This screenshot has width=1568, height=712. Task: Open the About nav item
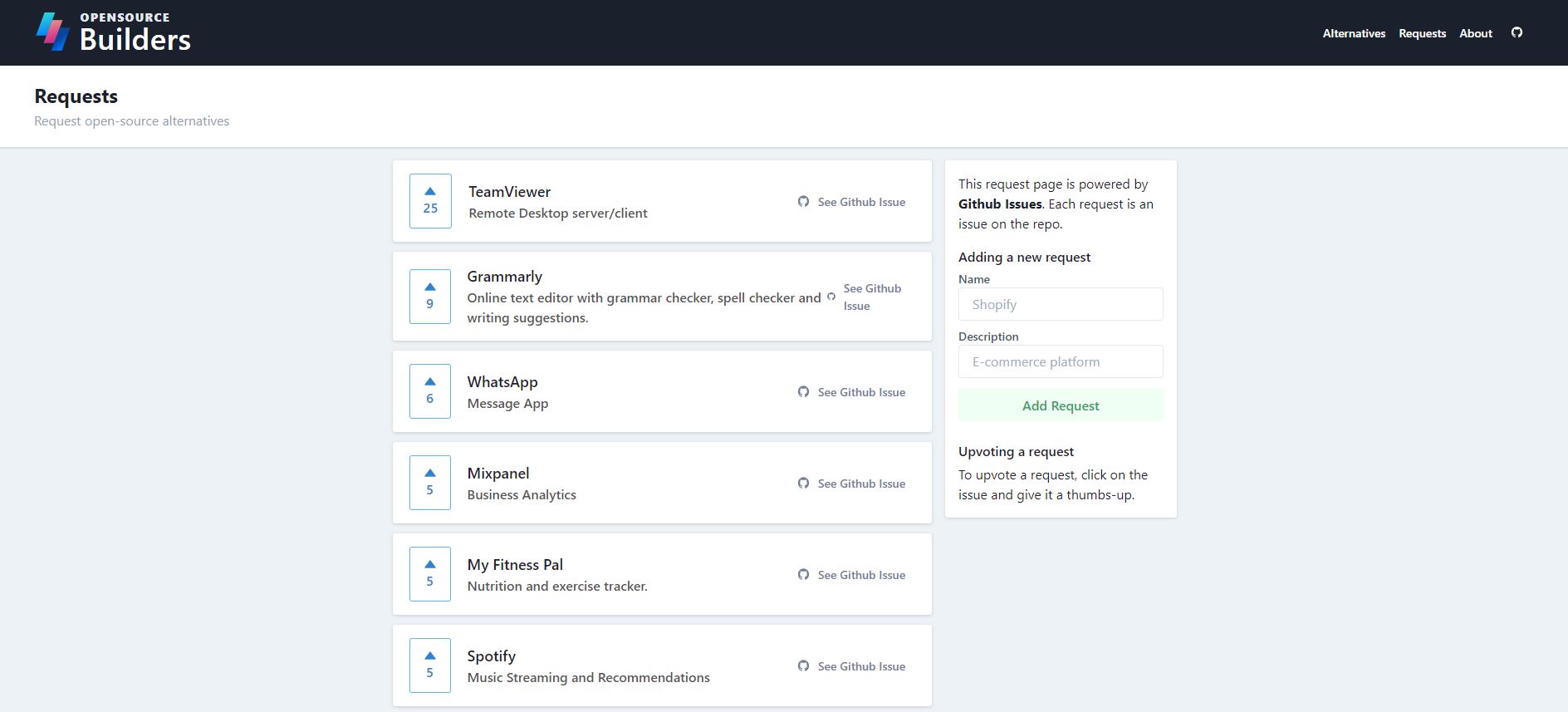(1476, 33)
